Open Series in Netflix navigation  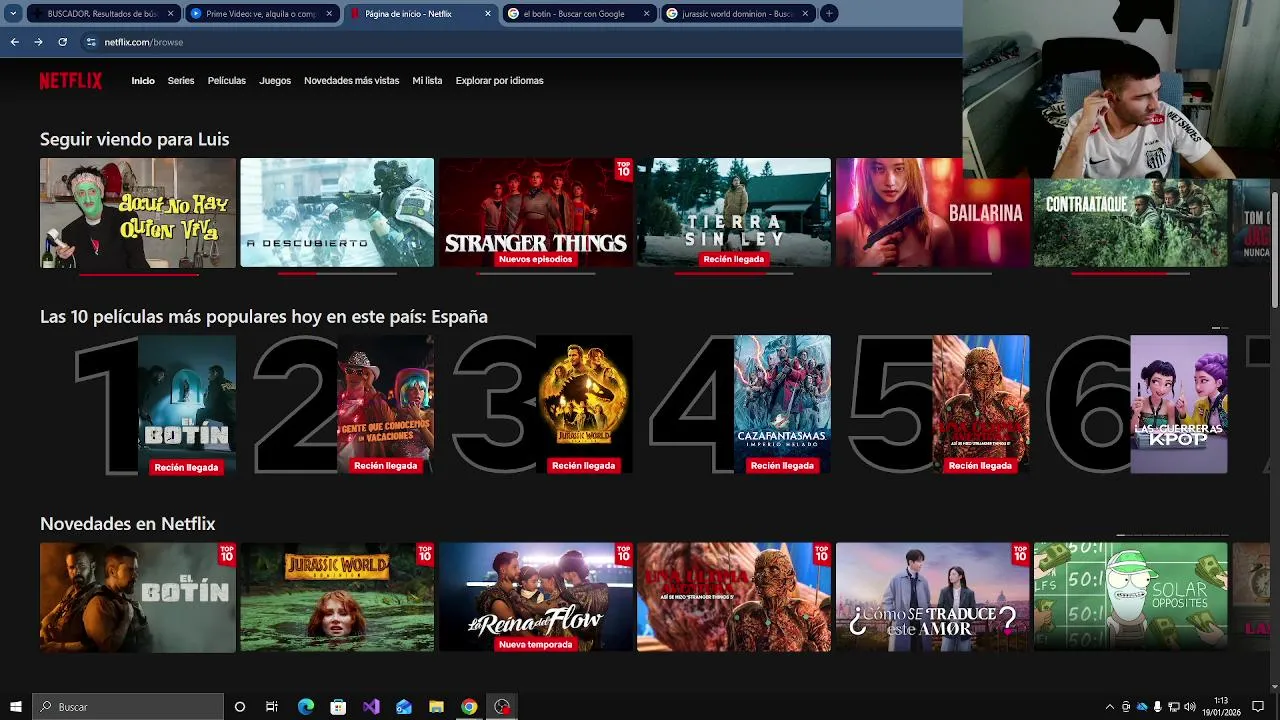(x=181, y=81)
